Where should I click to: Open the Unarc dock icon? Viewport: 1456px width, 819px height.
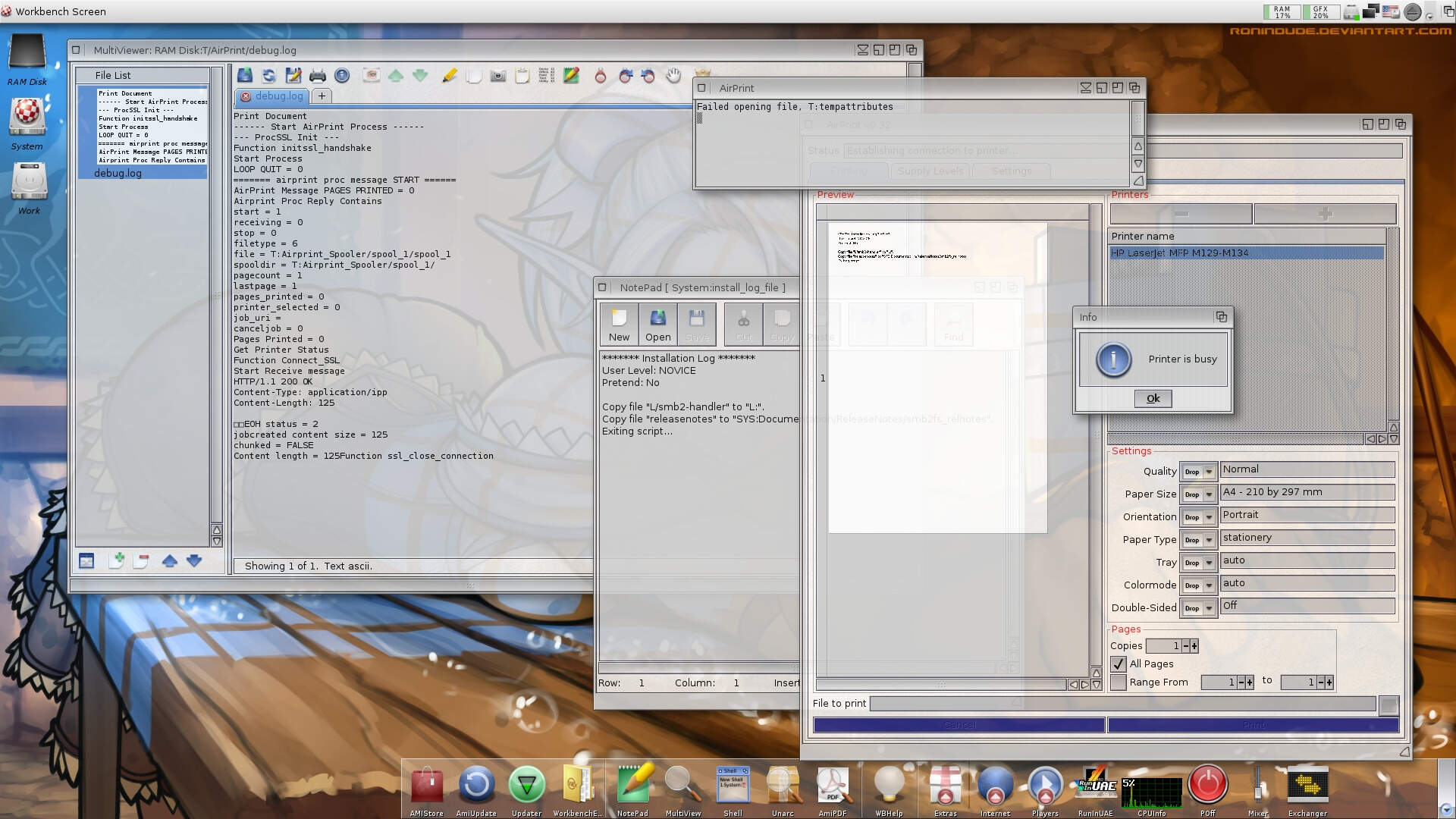[x=783, y=790]
